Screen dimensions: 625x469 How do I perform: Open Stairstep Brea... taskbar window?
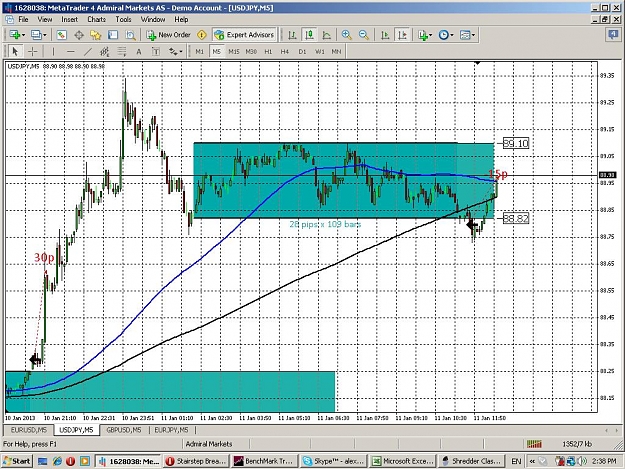196,461
